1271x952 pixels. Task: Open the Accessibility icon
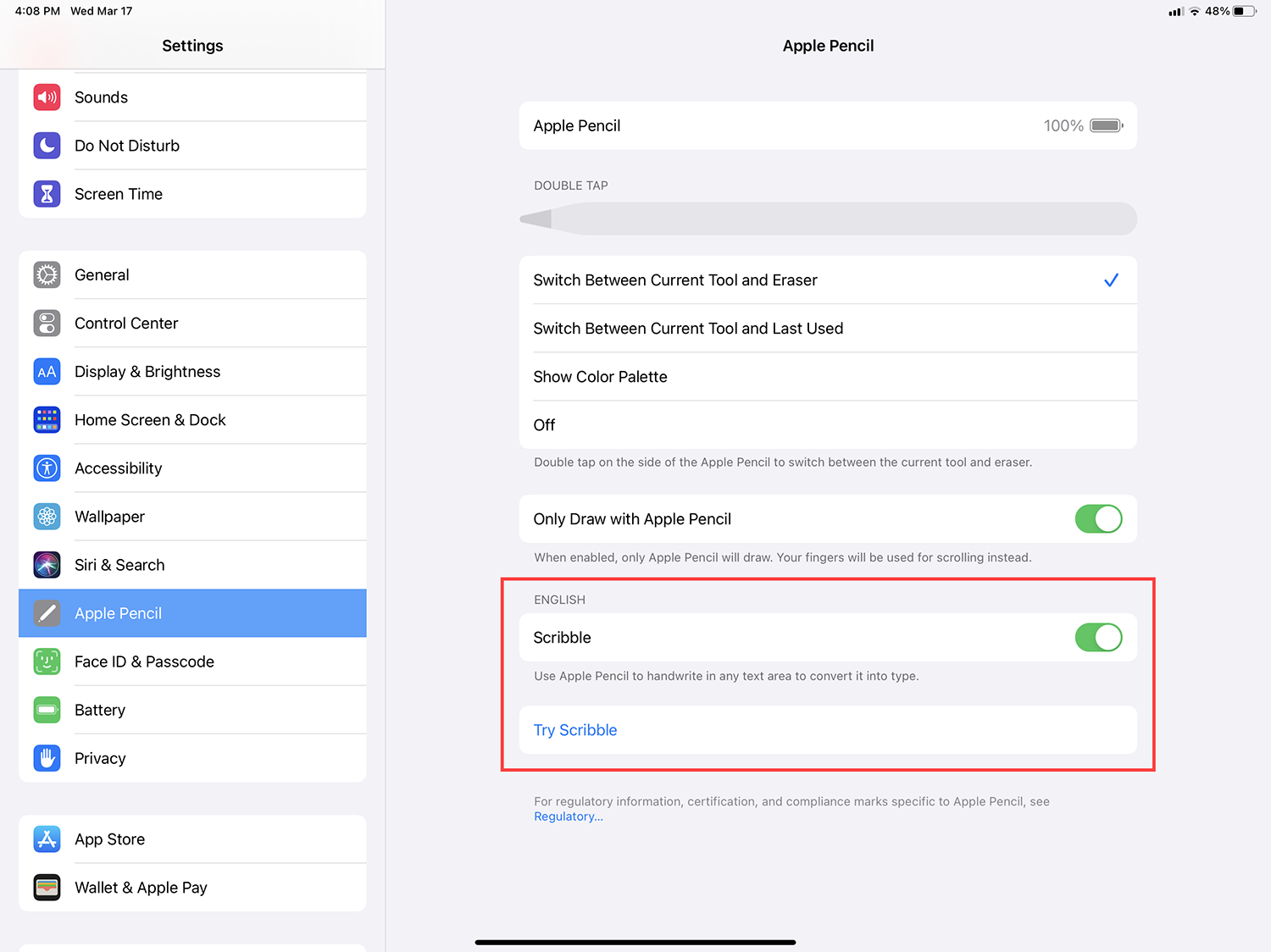pos(47,468)
